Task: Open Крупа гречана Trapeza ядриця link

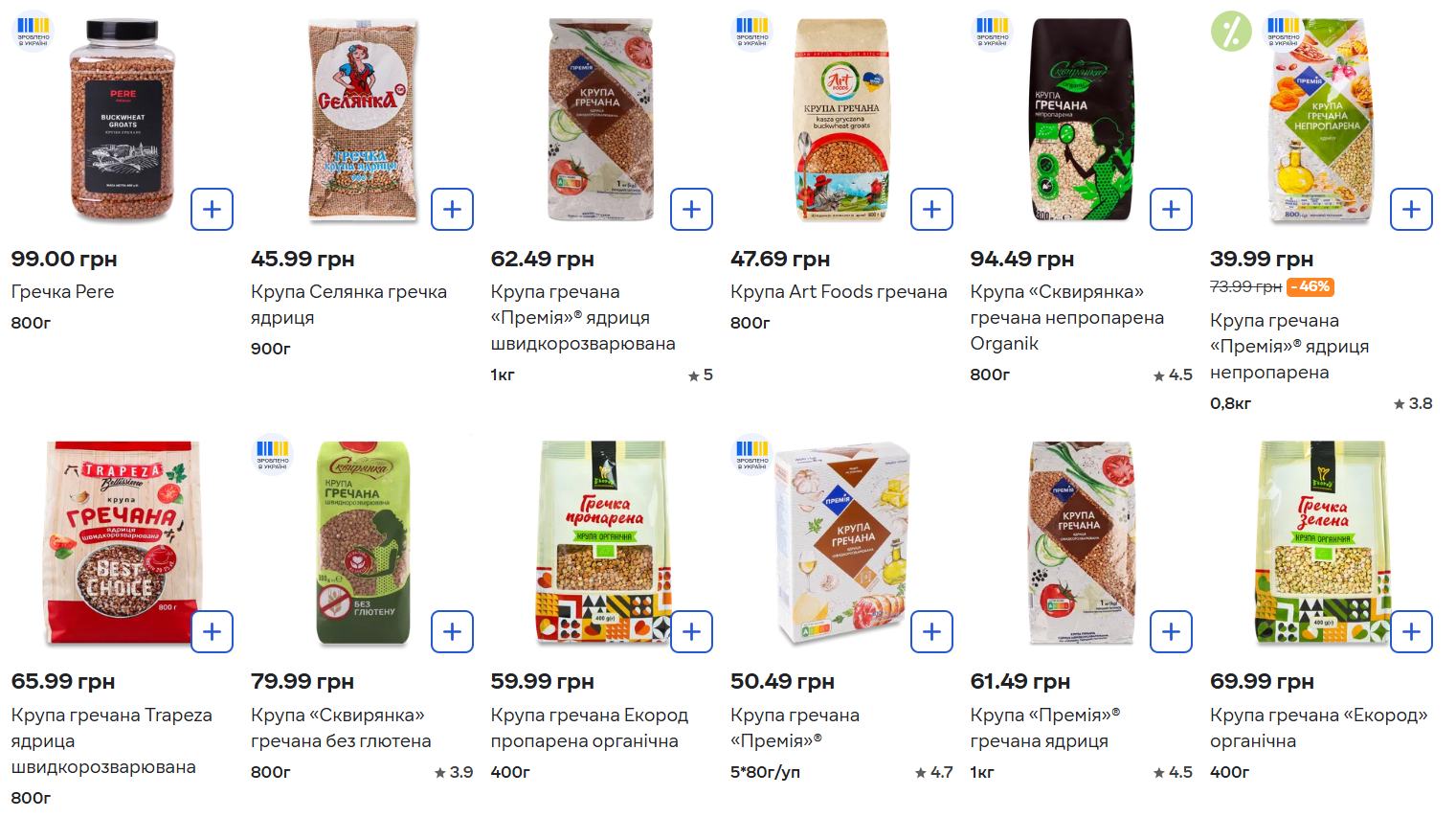Action: pyautogui.click(x=111, y=740)
